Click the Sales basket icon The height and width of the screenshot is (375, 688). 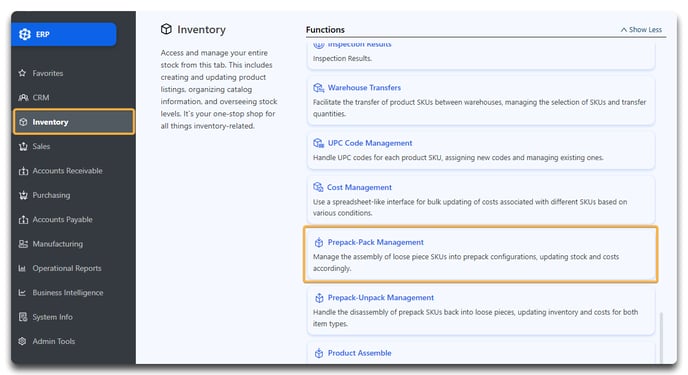click(23, 146)
